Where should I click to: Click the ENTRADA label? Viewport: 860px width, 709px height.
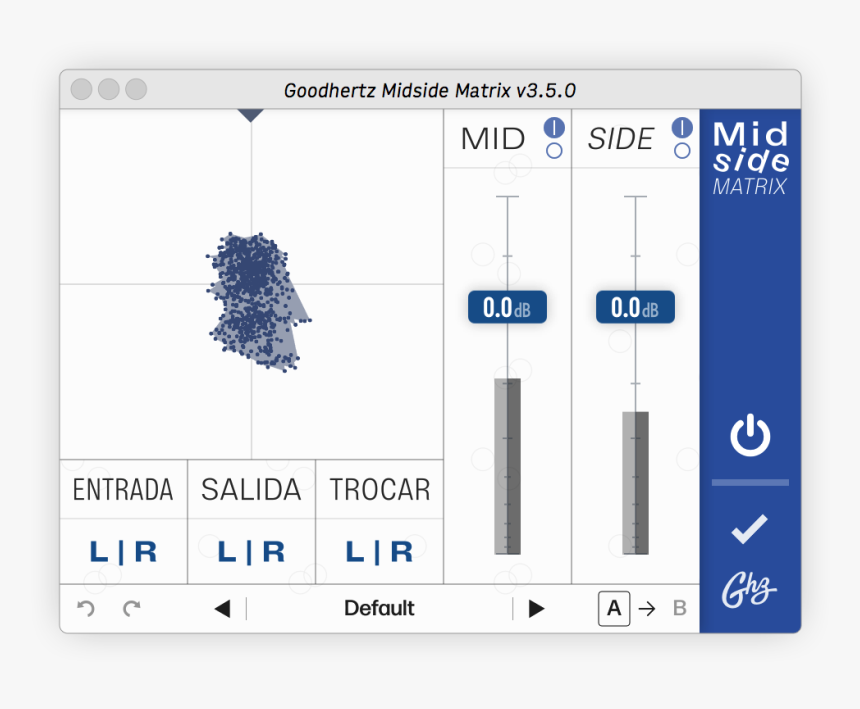pyautogui.click(x=123, y=490)
